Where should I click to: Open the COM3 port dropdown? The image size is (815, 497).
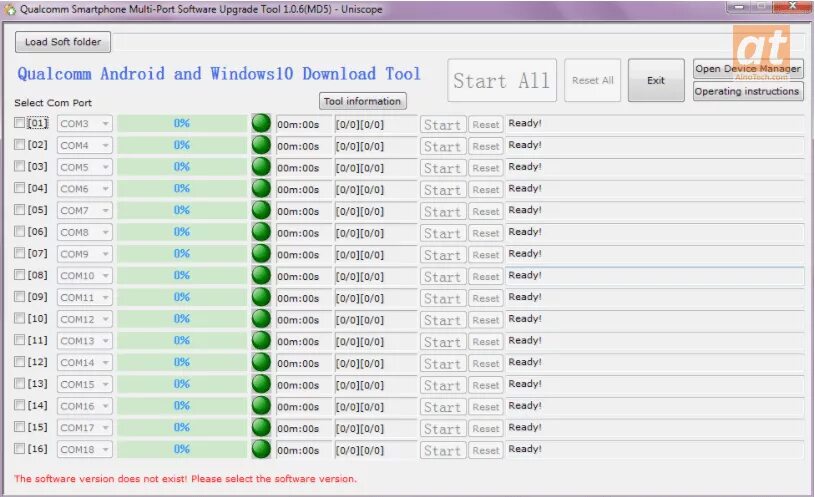[85, 124]
